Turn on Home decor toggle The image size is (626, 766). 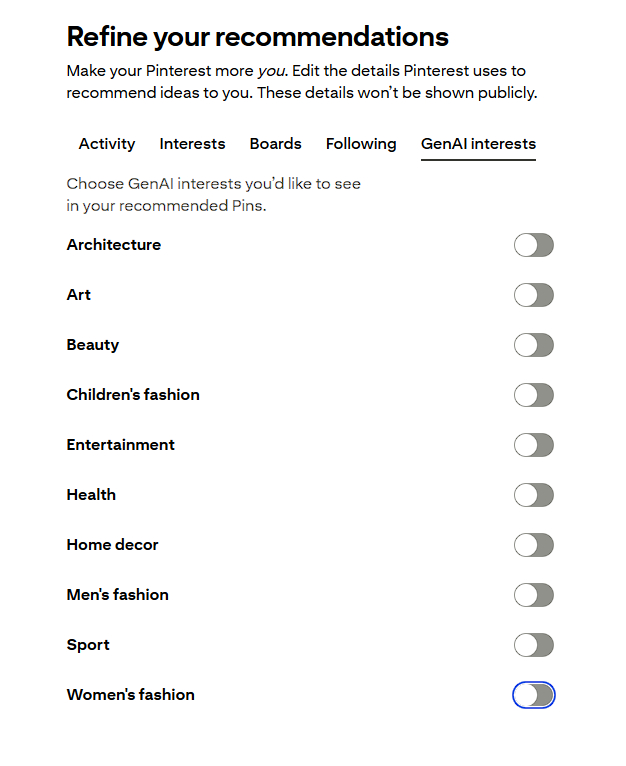[x=533, y=545]
